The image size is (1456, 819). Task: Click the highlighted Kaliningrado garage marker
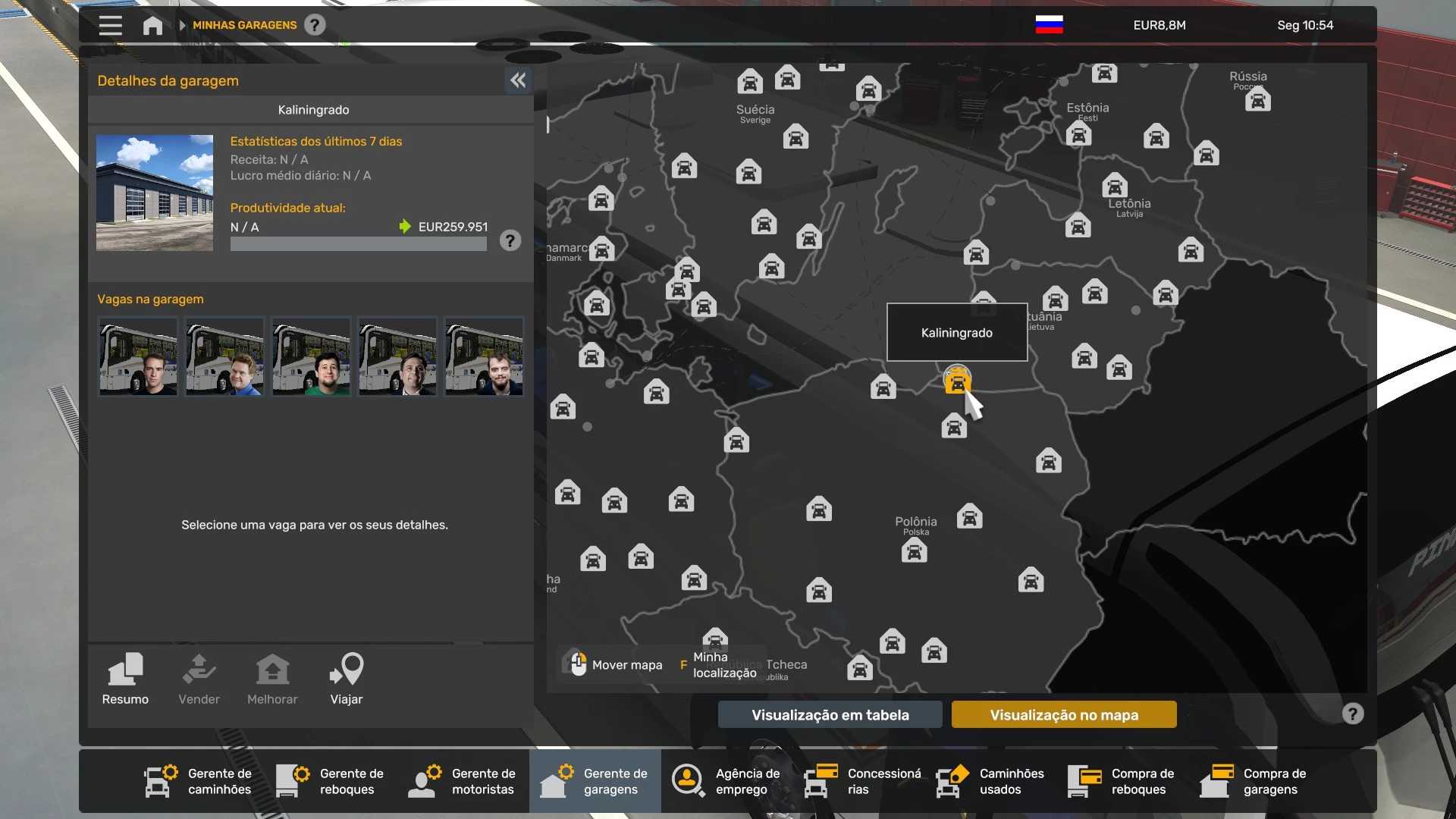pyautogui.click(x=957, y=381)
